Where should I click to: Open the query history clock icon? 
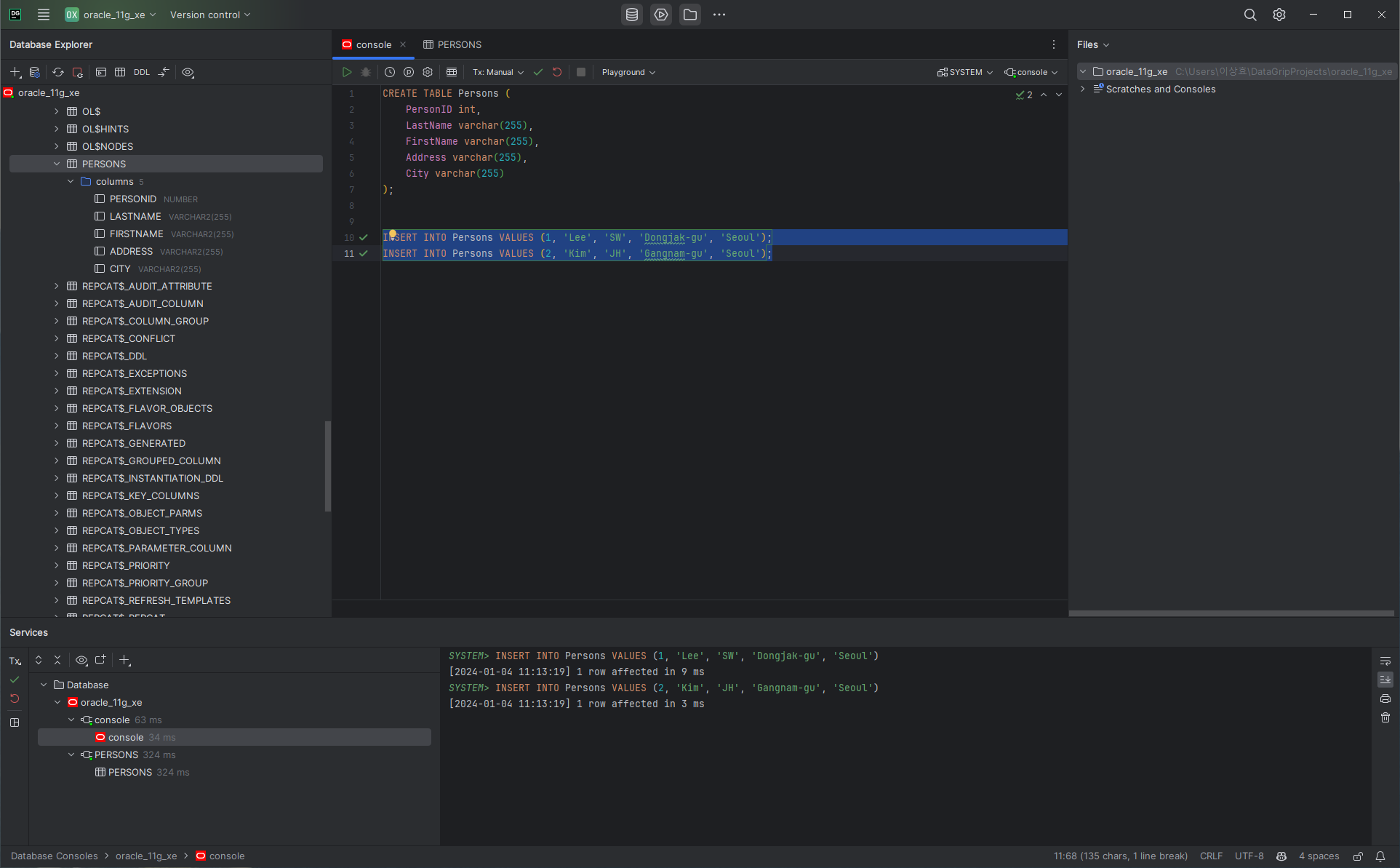tap(390, 72)
